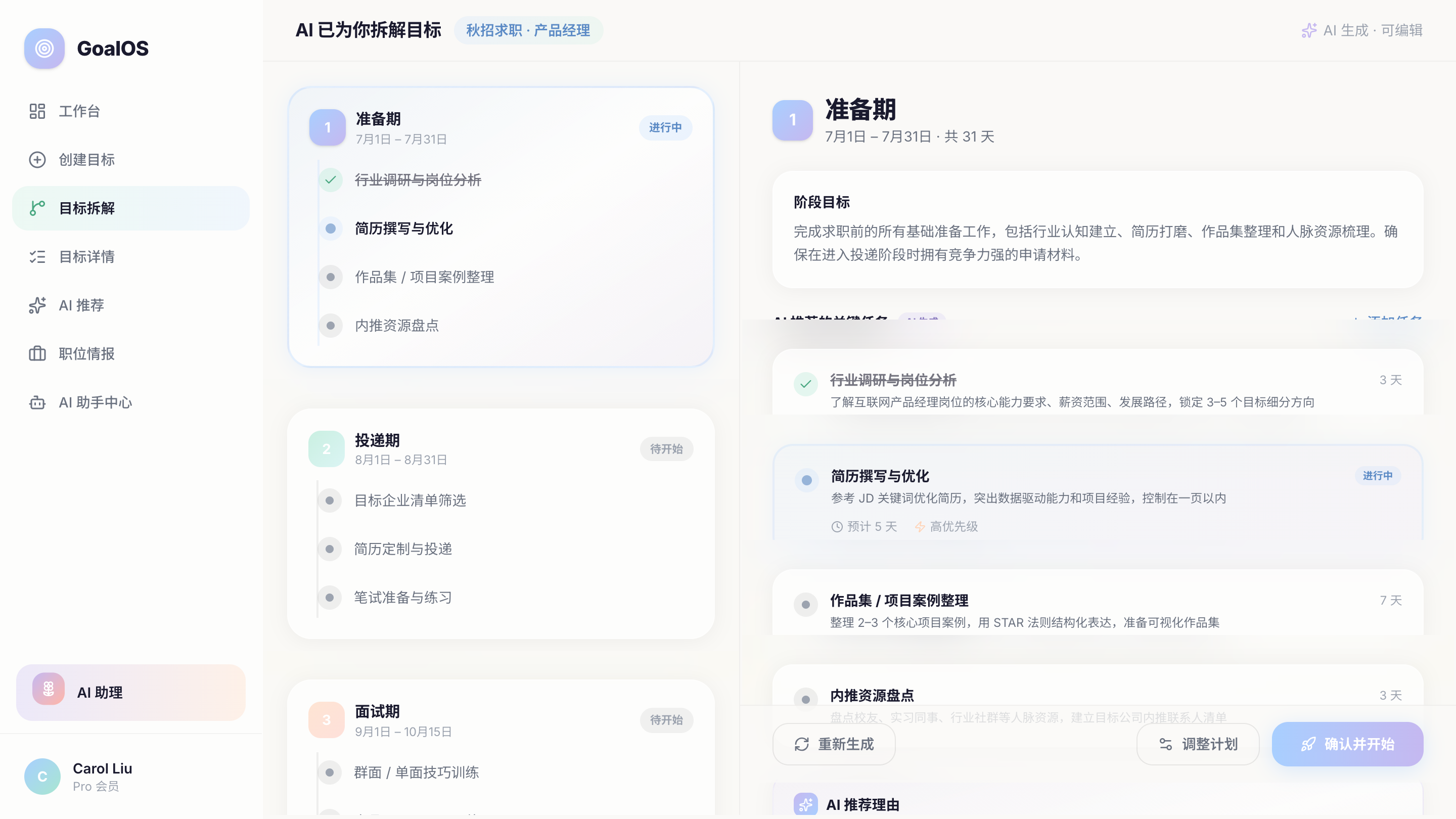Open the 职位情报 menu item
Image resolution: width=1456 pixels, height=819 pixels.
click(x=130, y=354)
